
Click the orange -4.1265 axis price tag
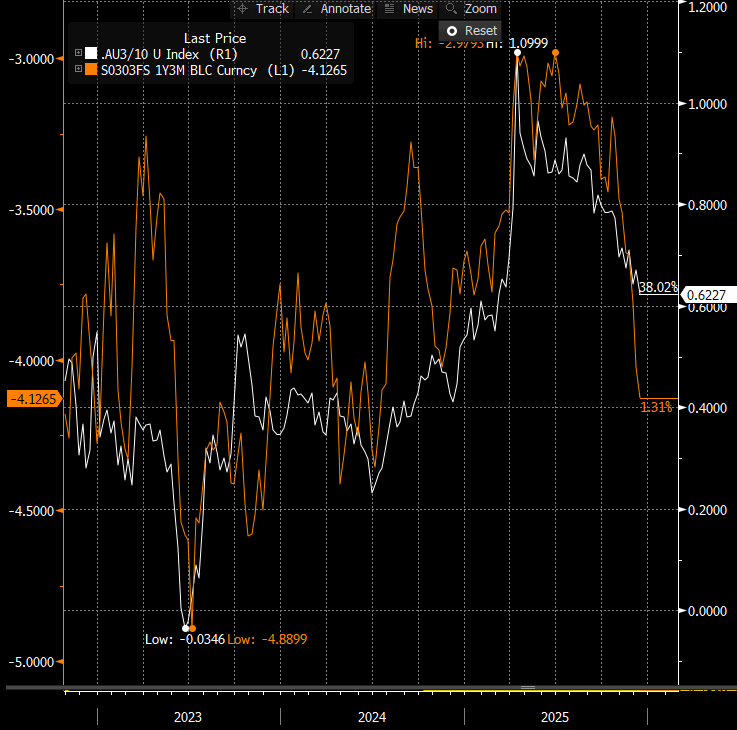33,400
